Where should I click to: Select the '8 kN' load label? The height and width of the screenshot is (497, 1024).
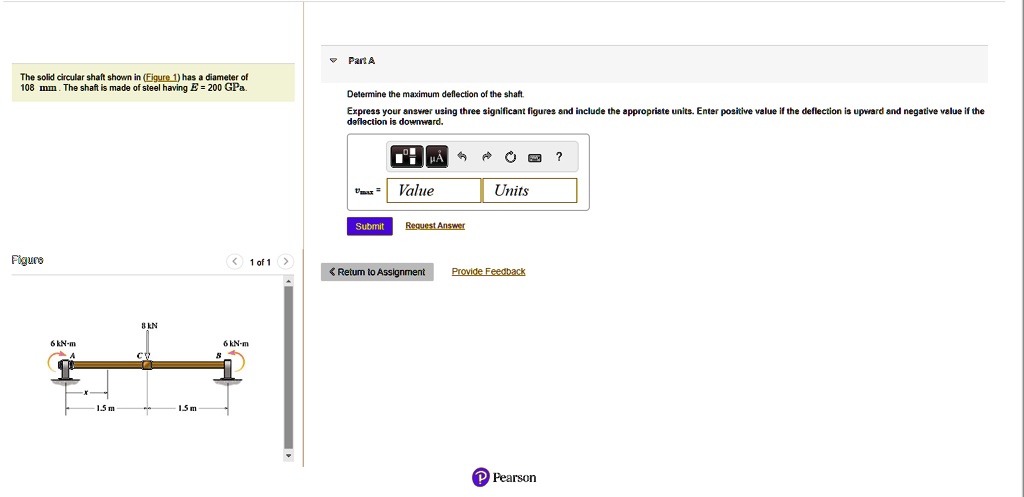(150, 325)
